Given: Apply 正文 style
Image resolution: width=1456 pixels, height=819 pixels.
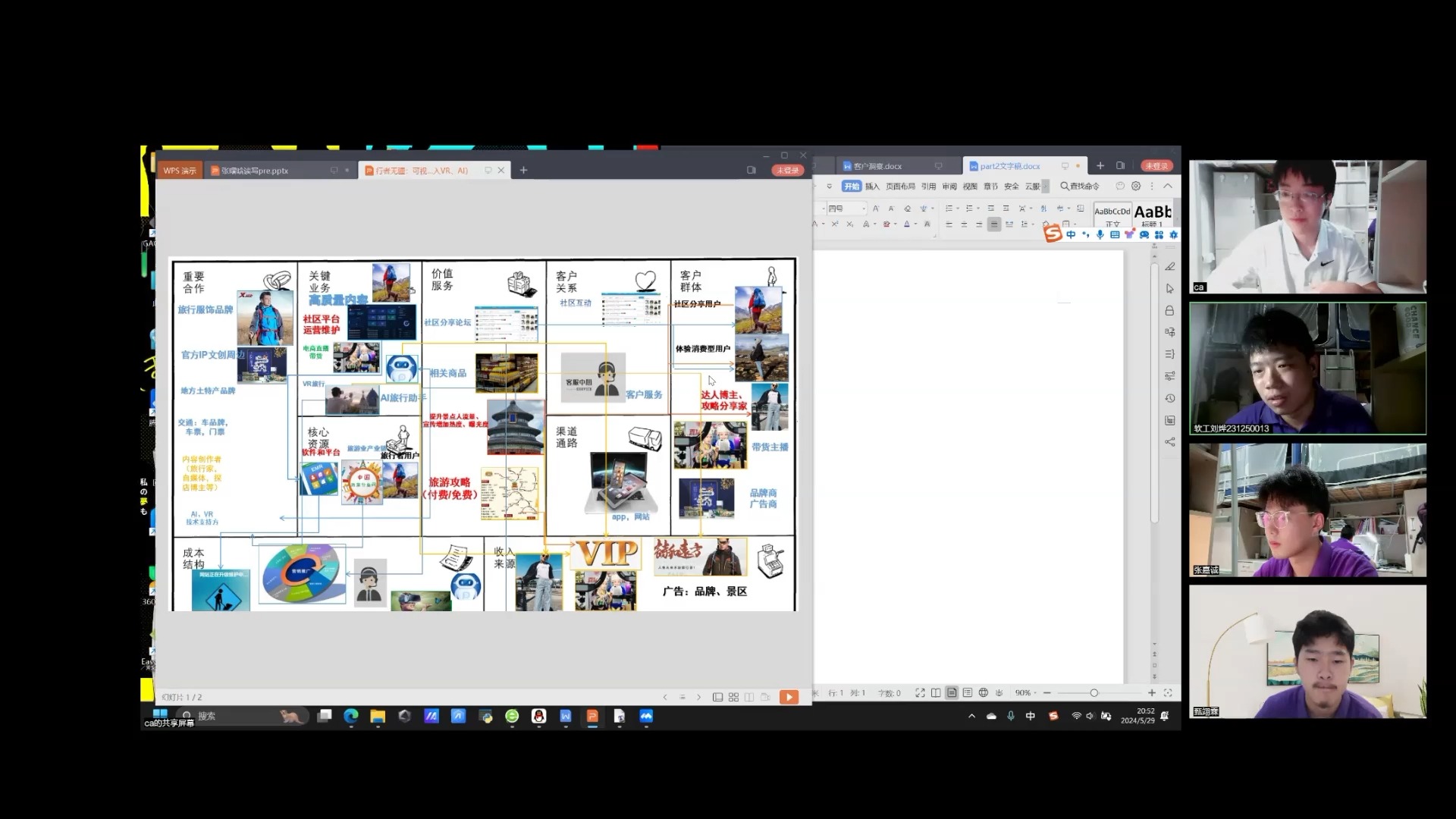Looking at the screenshot, I should coord(1112,215).
